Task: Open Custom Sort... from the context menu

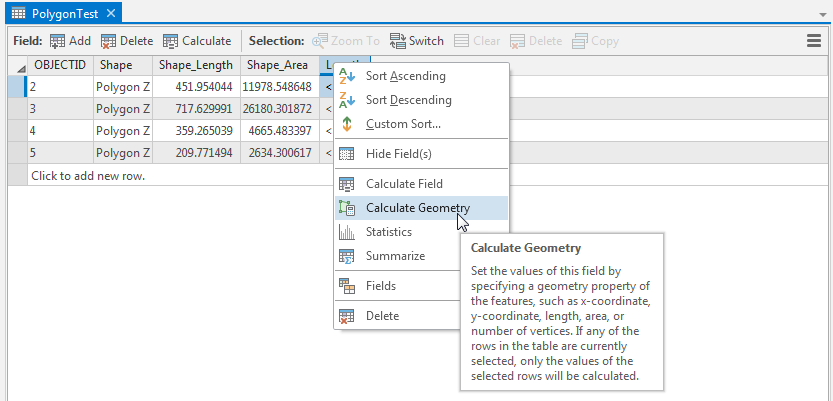Action: pyautogui.click(x=421, y=124)
